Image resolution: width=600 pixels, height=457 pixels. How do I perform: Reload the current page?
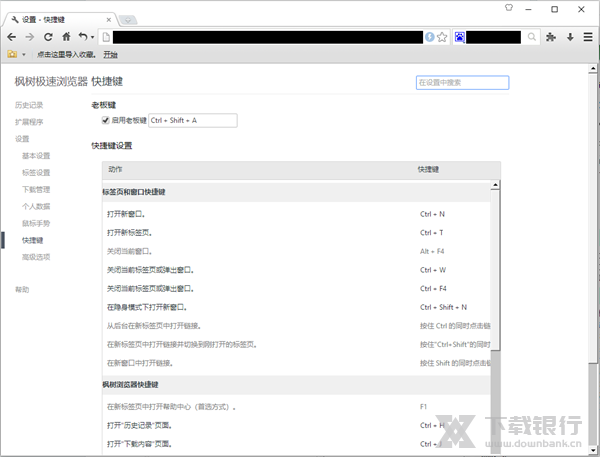48,37
